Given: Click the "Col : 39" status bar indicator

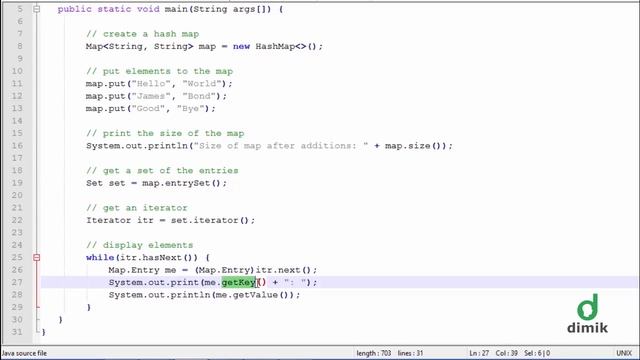Looking at the screenshot, I should click(507, 353).
